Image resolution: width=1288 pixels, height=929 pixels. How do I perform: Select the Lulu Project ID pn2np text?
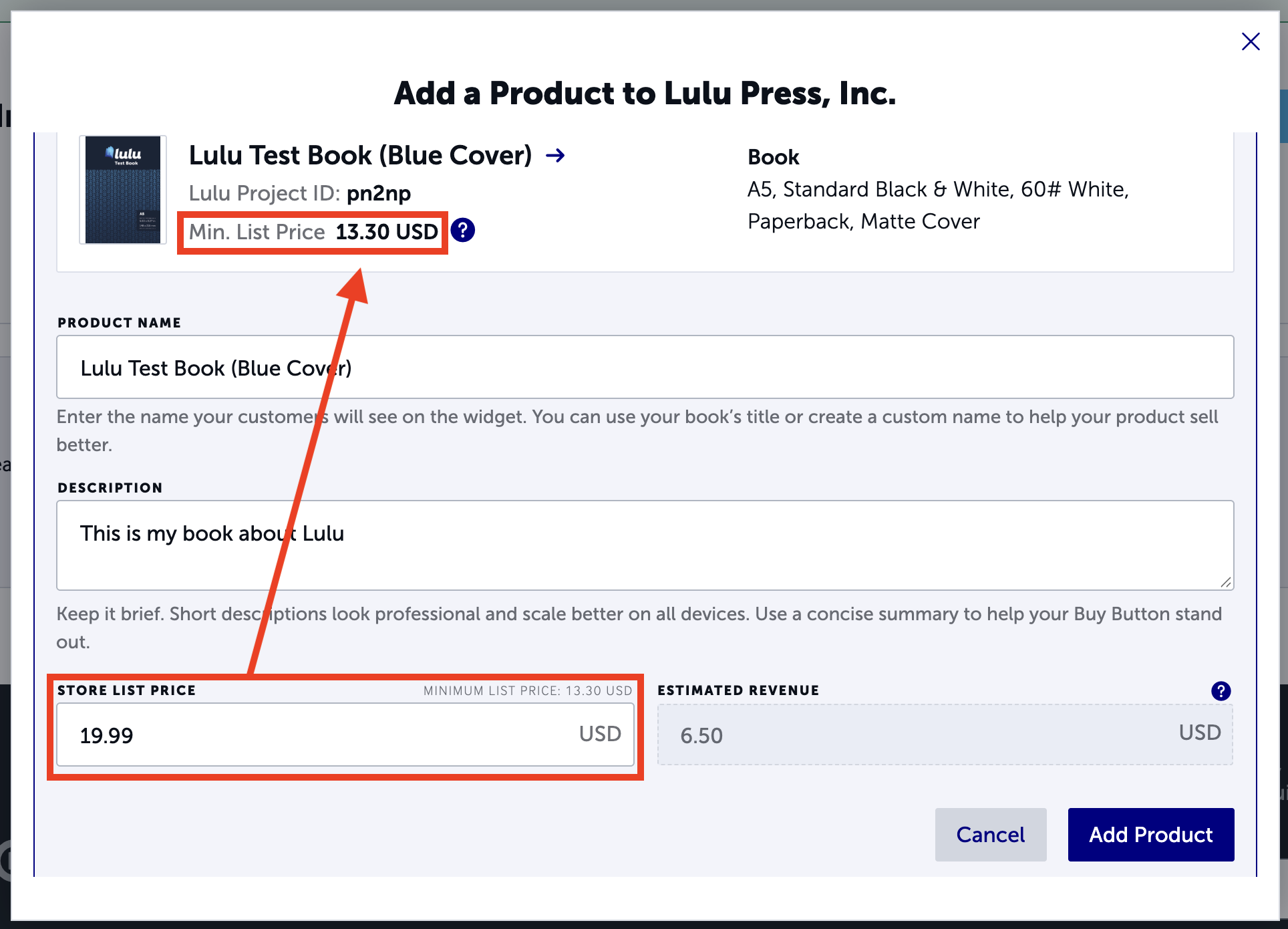300,194
